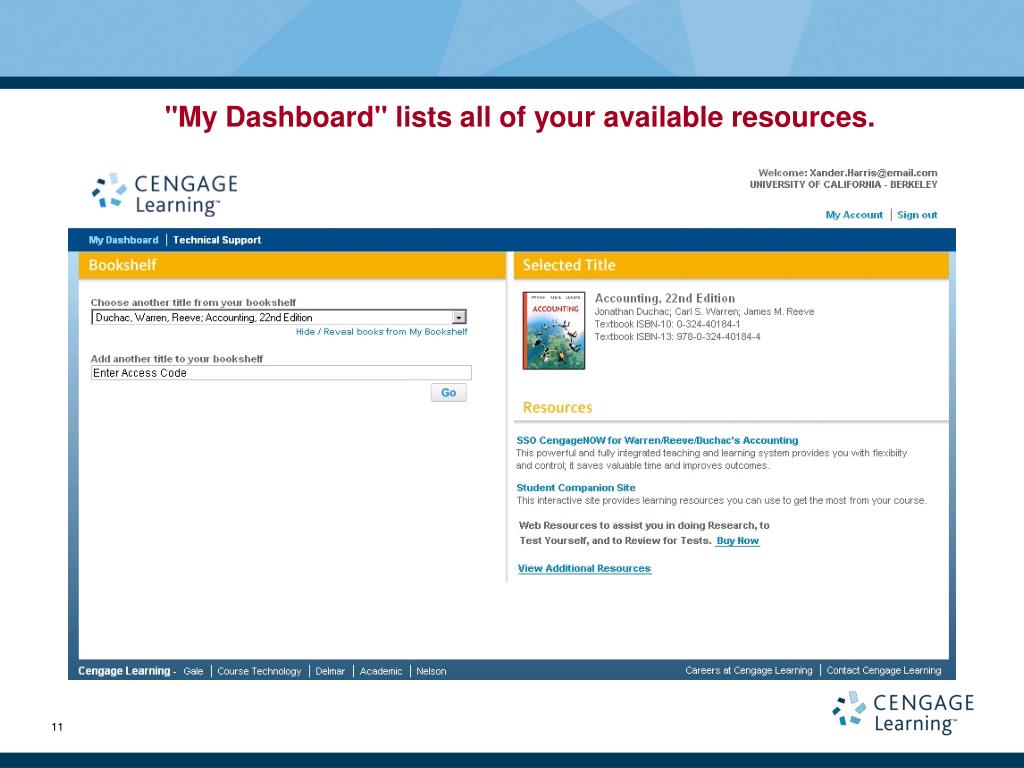The image size is (1024, 768).
Task: Click the Accounting, 22nd Edition title text
Action: (665, 298)
